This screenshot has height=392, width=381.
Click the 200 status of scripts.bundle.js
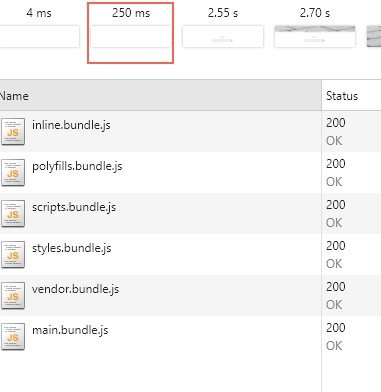coord(336,205)
